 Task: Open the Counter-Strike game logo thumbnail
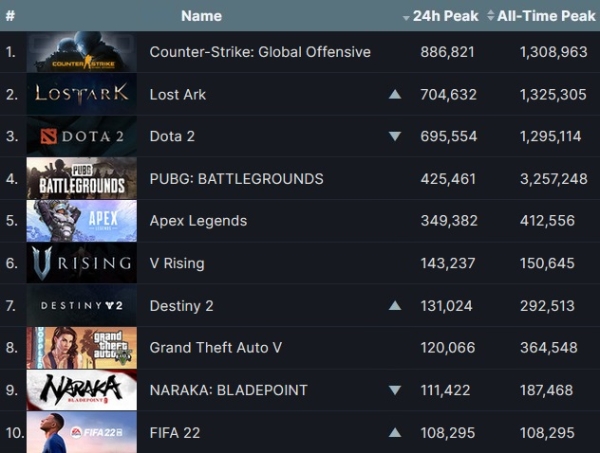coord(81,52)
